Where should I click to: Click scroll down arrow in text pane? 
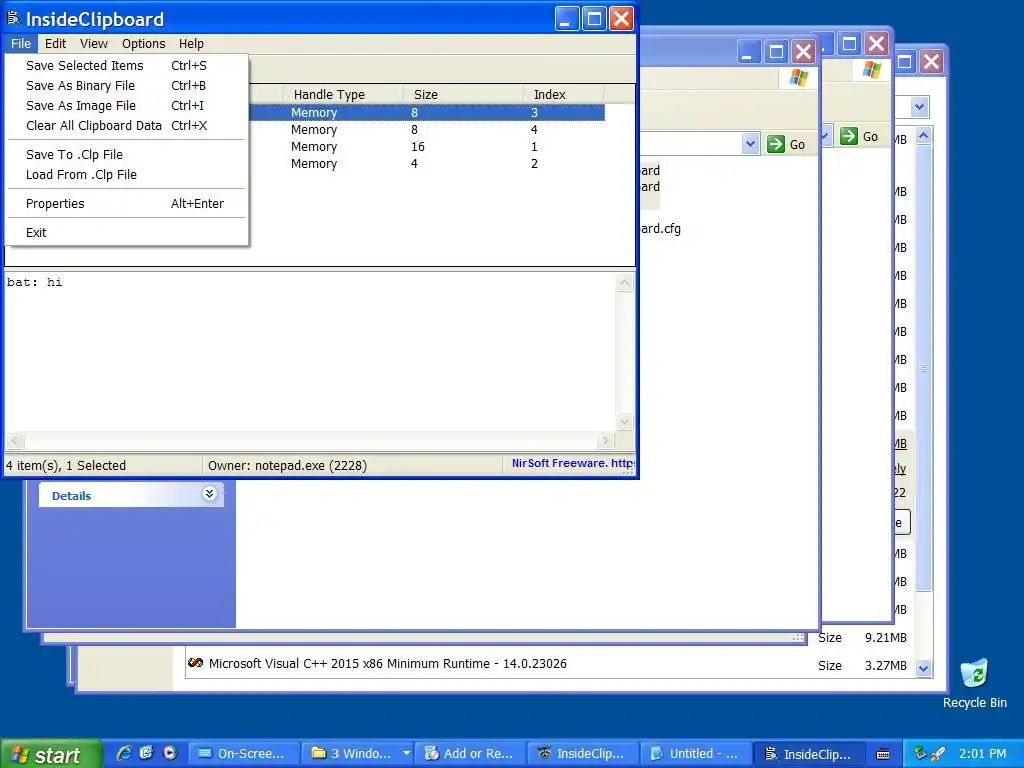point(624,422)
